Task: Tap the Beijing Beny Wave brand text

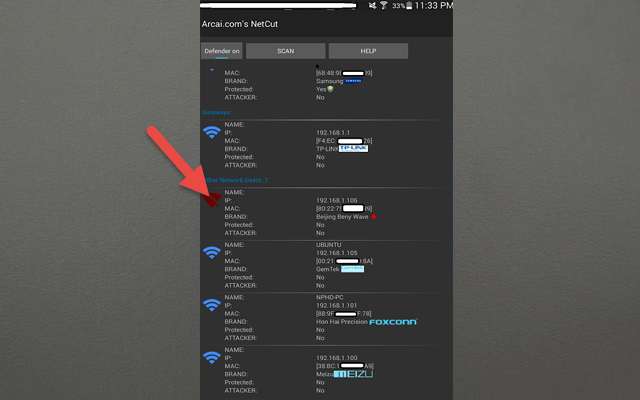Action: [x=342, y=217]
